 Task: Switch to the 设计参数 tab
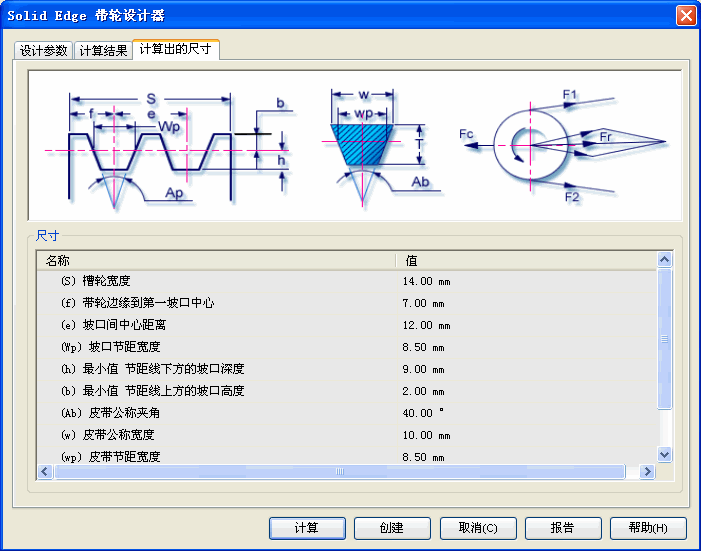coord(43,51)
